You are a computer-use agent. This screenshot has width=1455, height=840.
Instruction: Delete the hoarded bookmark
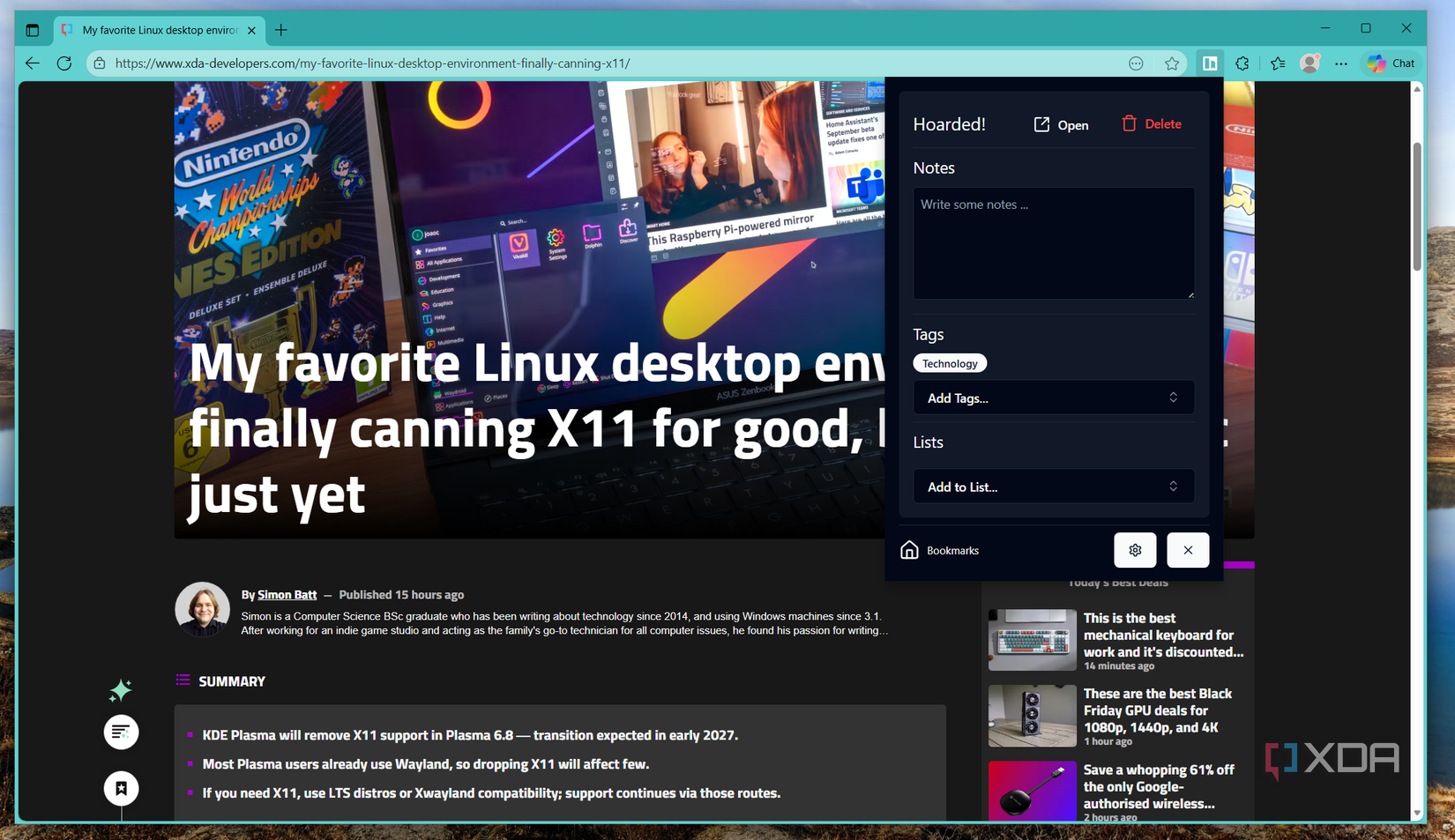(1151, 123)
